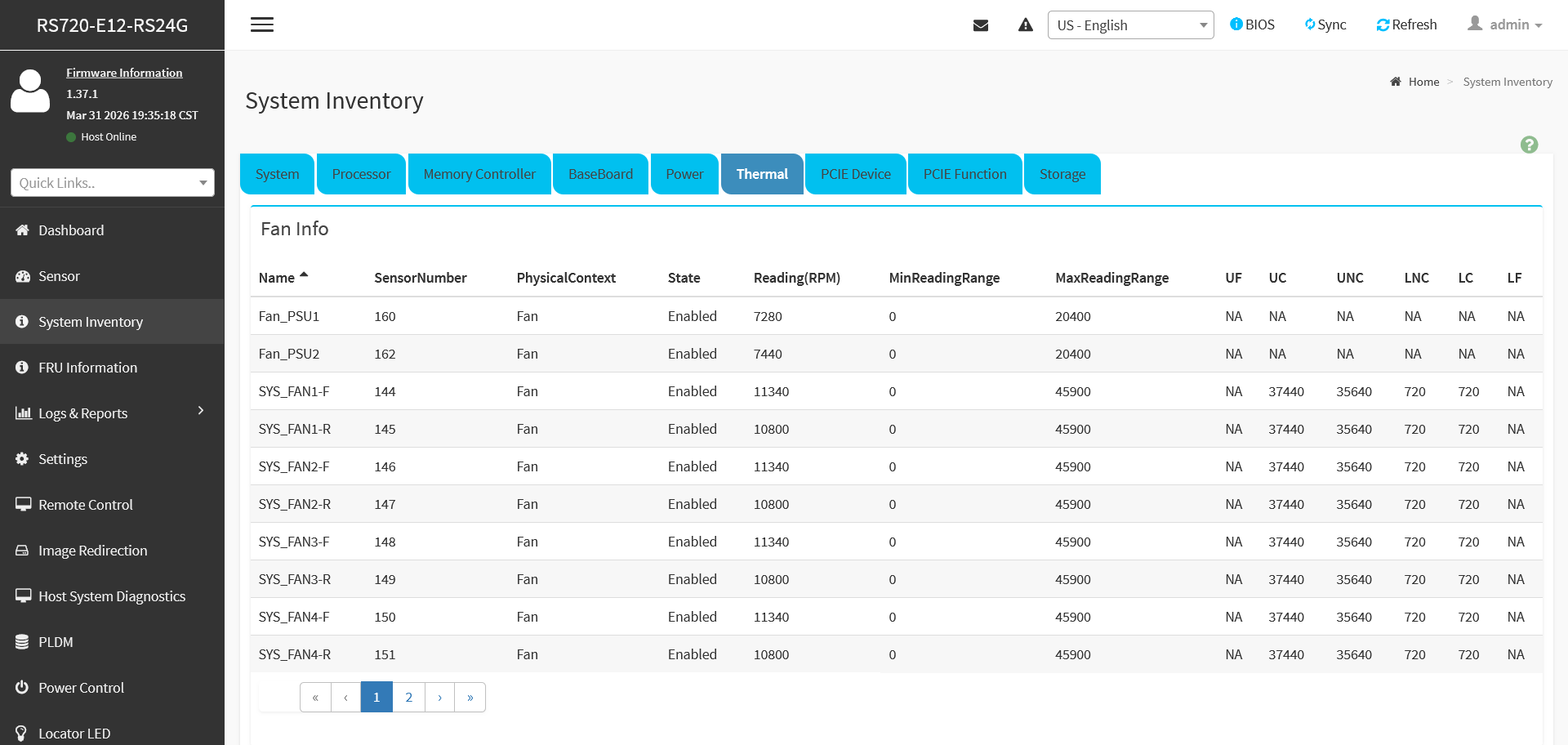The width and height of the screenshot is (1568, 745).
Task: Open the US - English language dropdown
Action: [1131, 25]
